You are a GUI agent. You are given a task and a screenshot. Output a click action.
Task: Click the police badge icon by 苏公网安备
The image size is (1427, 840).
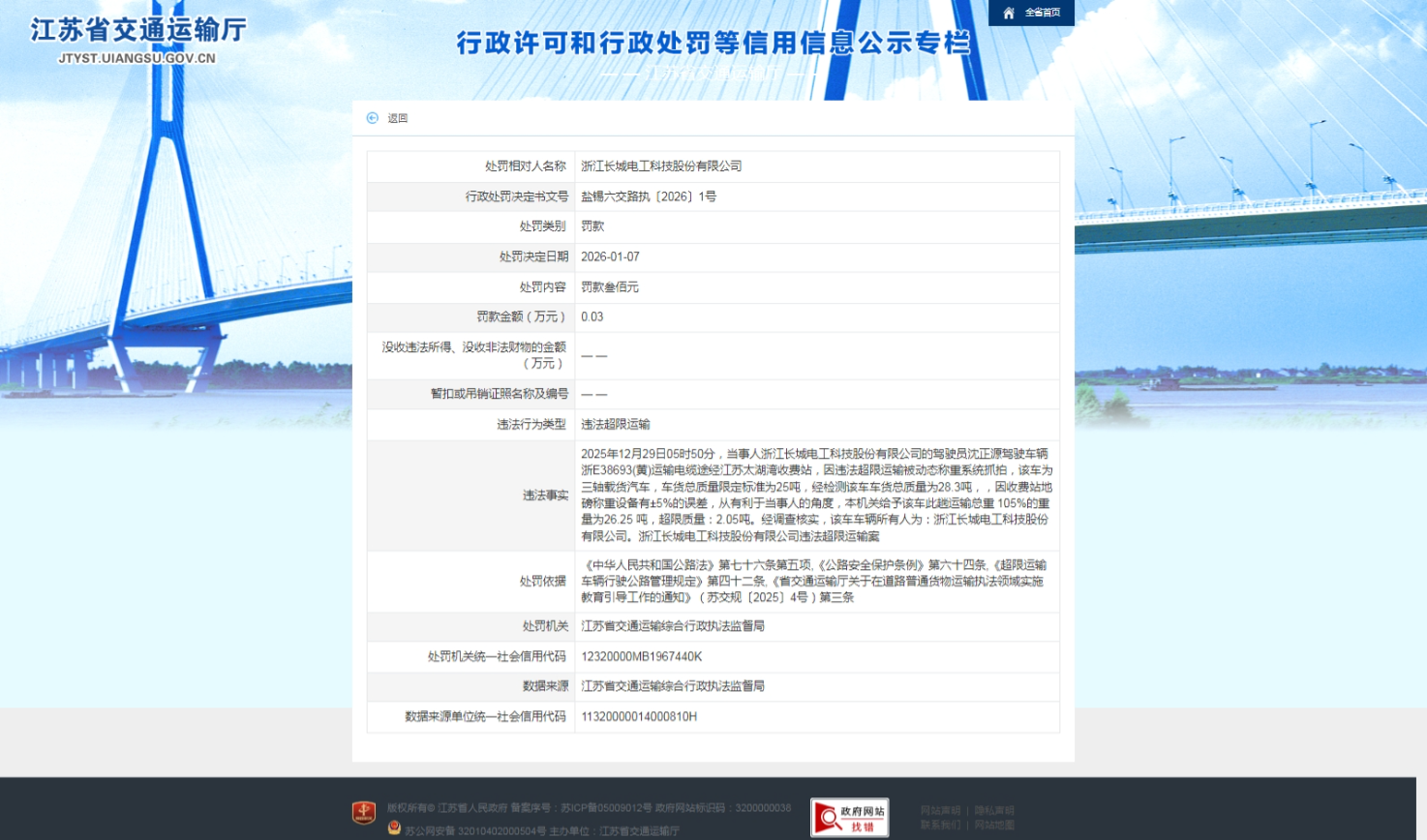394,828
